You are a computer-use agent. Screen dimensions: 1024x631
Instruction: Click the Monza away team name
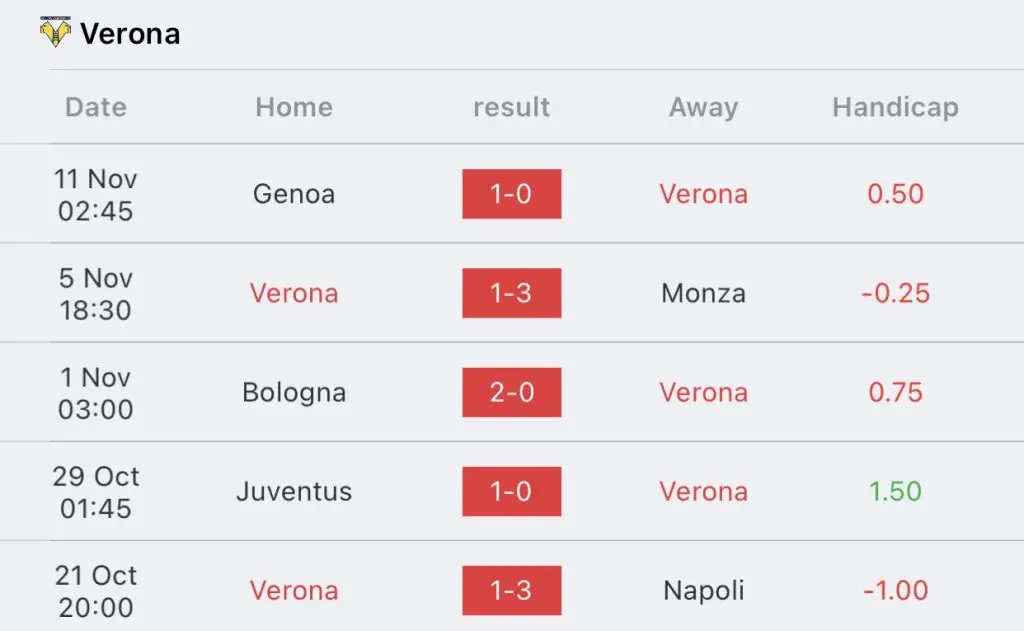703,293
